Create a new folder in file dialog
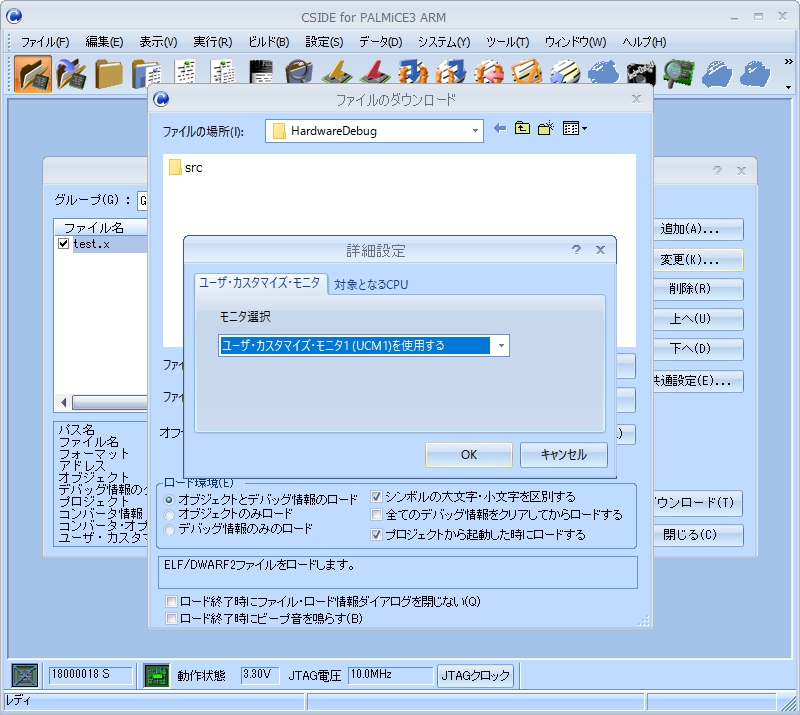This screenshot has width=800, height=715. [x=545, y=128]
